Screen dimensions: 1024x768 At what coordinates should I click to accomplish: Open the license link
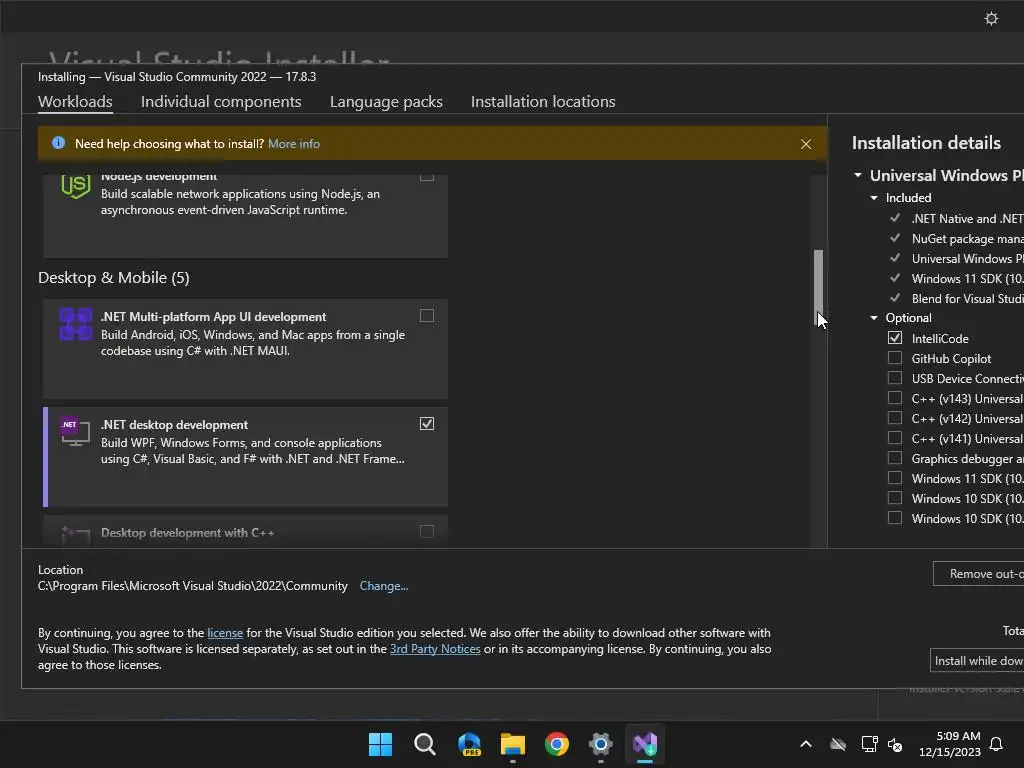coord(225,633)
